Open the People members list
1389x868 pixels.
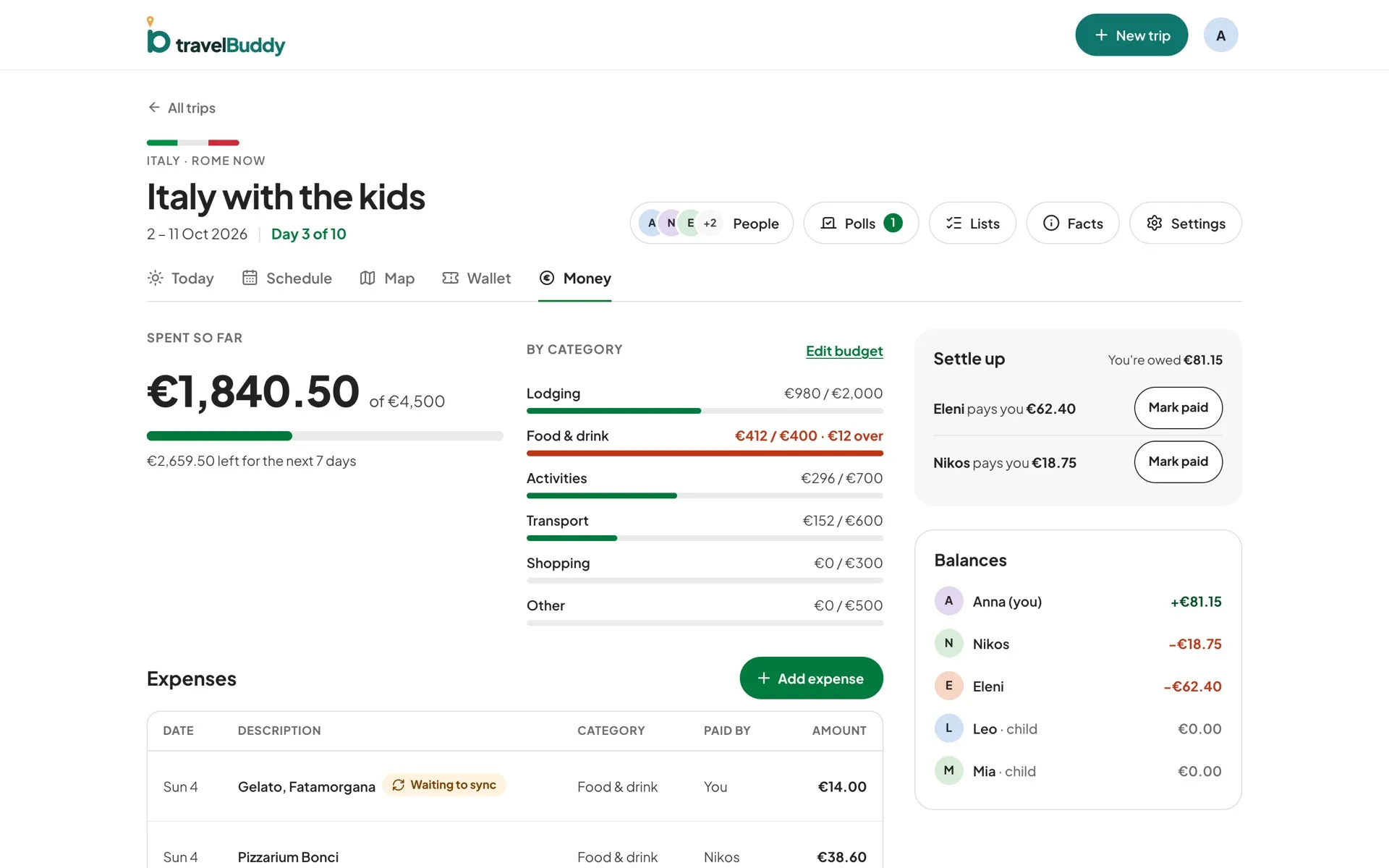pyautogui.click(x=711, y=223)
